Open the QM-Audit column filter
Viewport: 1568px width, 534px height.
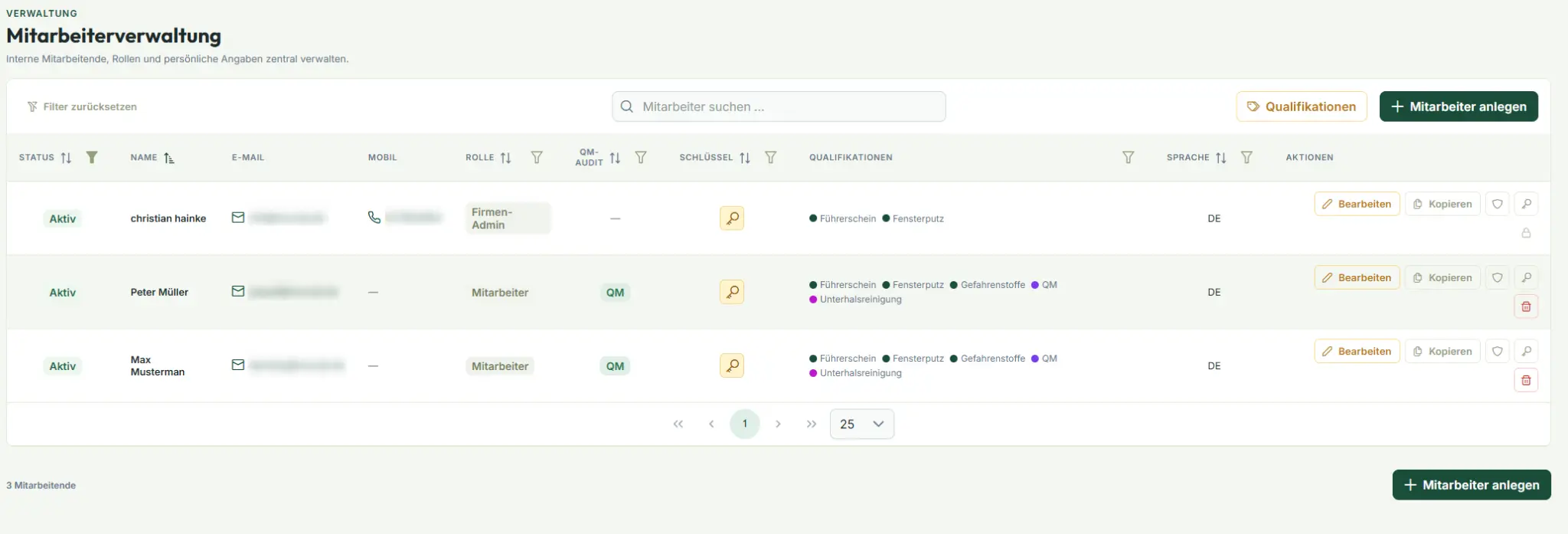(642, 157)
